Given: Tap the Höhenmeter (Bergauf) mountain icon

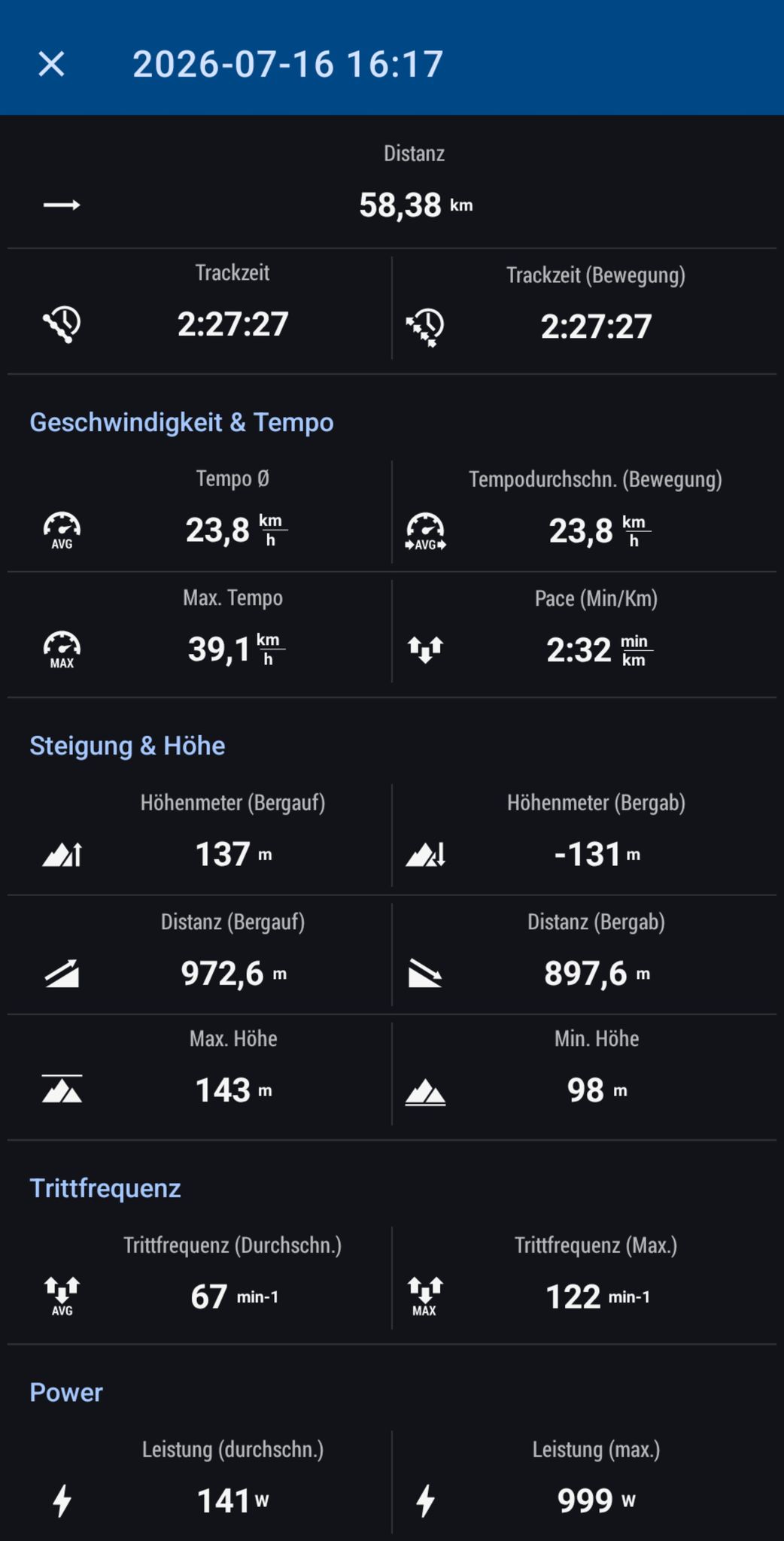Looking at the screenshot, I should tap(62, 855).
